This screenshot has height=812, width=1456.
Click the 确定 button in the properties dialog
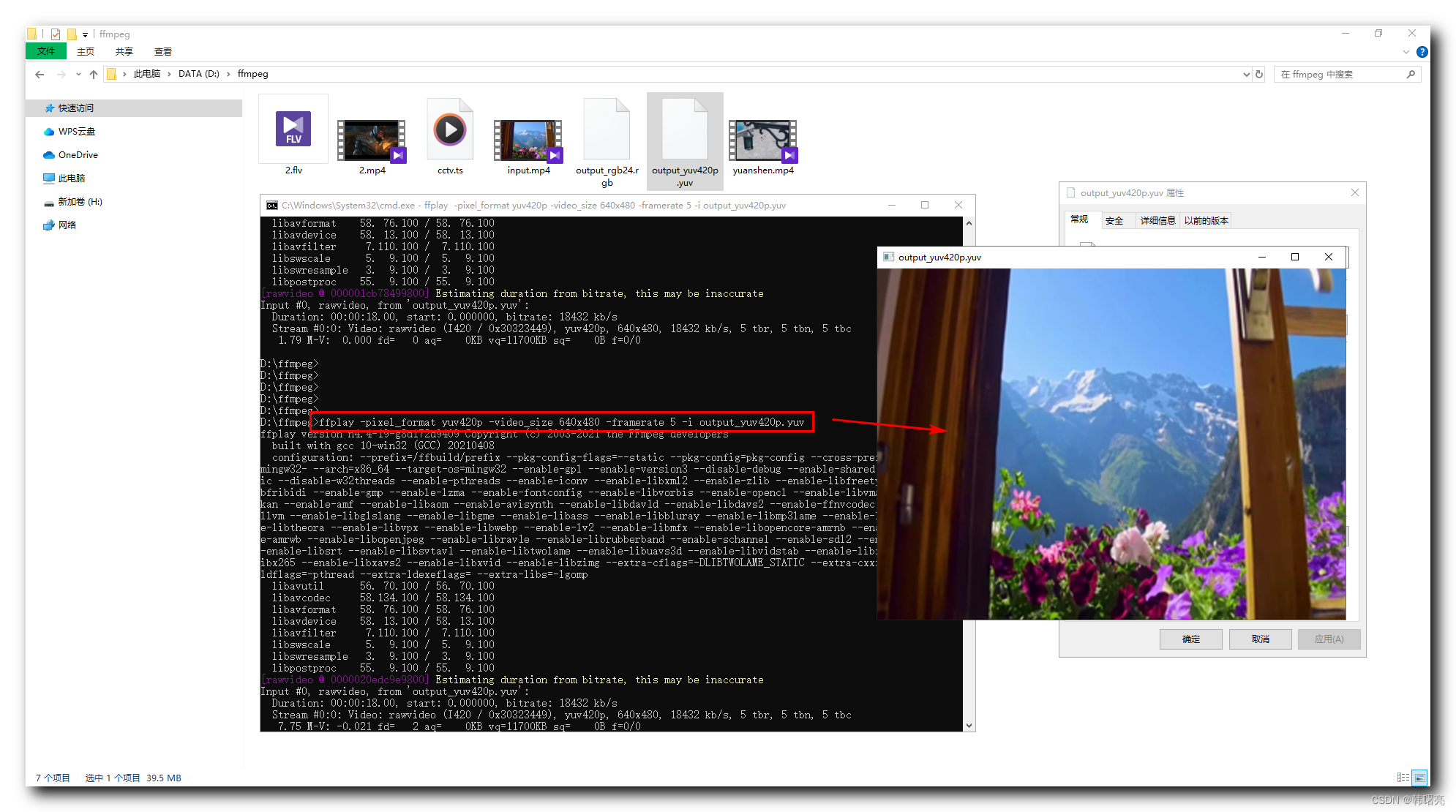coord(1190,639)
